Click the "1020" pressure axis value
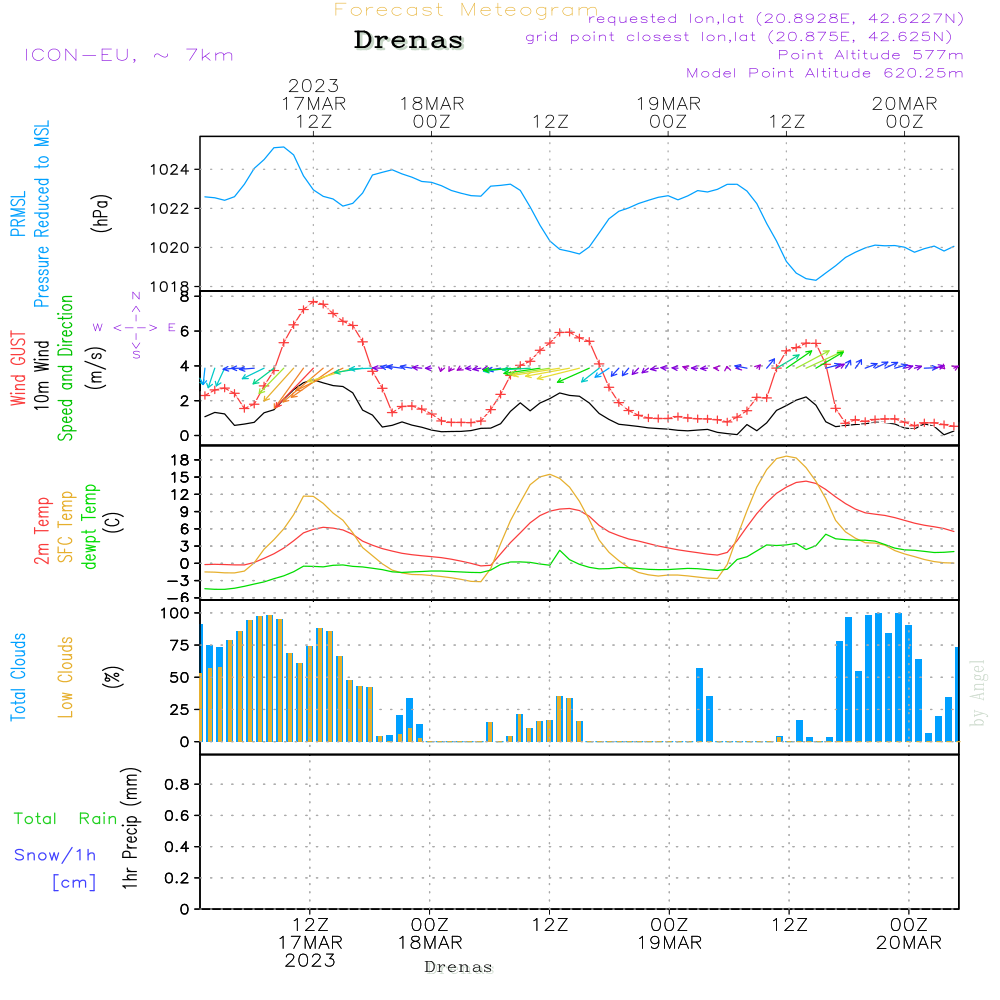The image size is (1000, 1000). (170, 247)
